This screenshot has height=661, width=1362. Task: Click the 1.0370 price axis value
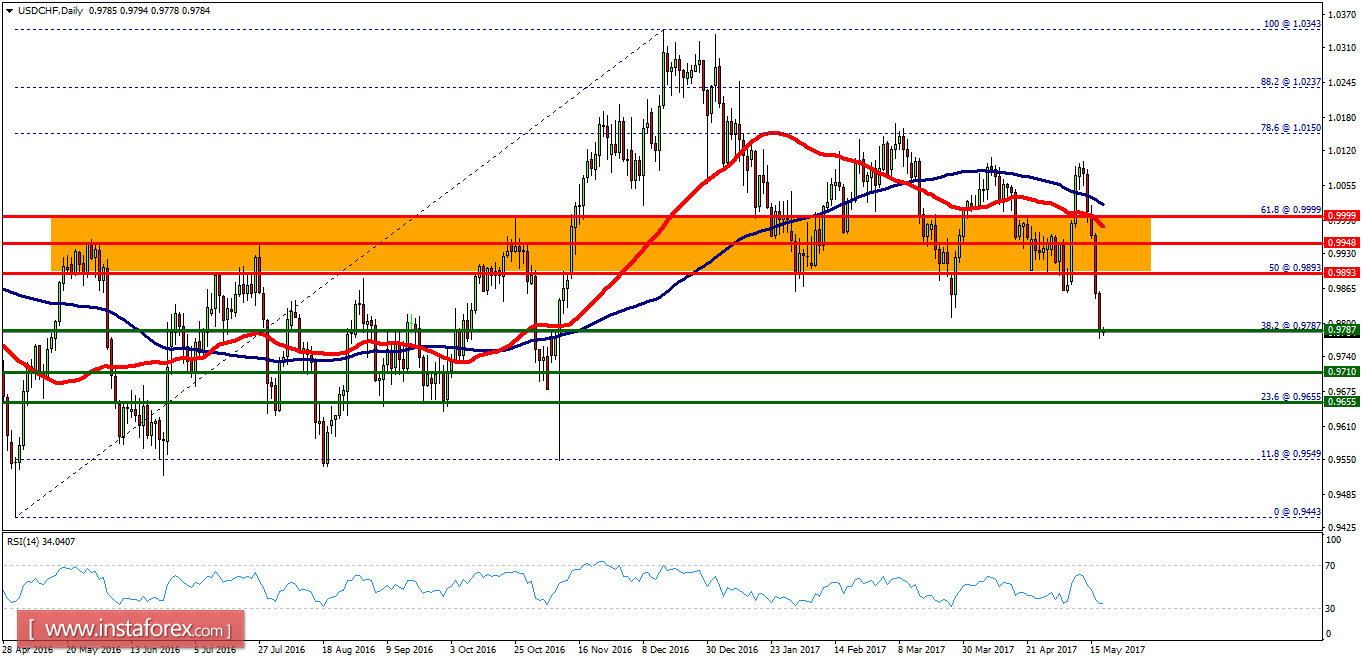pos(1341,16)
